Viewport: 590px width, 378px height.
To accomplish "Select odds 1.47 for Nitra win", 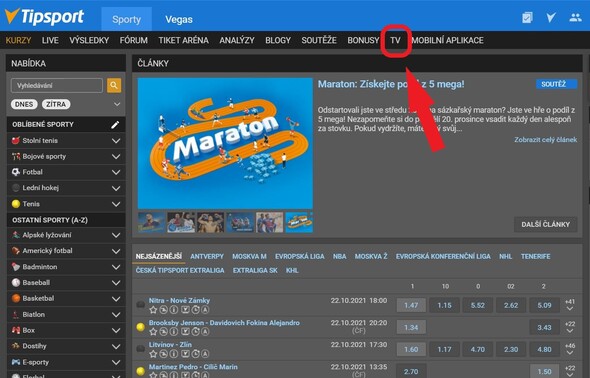I will click(x=411, y=305).
